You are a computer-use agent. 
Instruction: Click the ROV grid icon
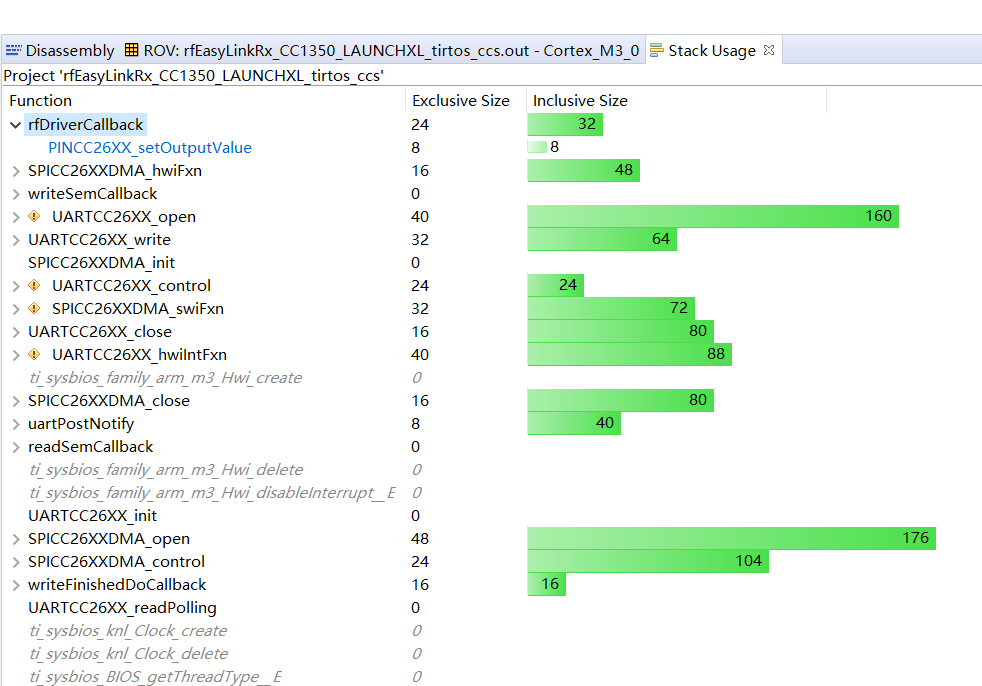pyautogui.click(x=132, y=49)
